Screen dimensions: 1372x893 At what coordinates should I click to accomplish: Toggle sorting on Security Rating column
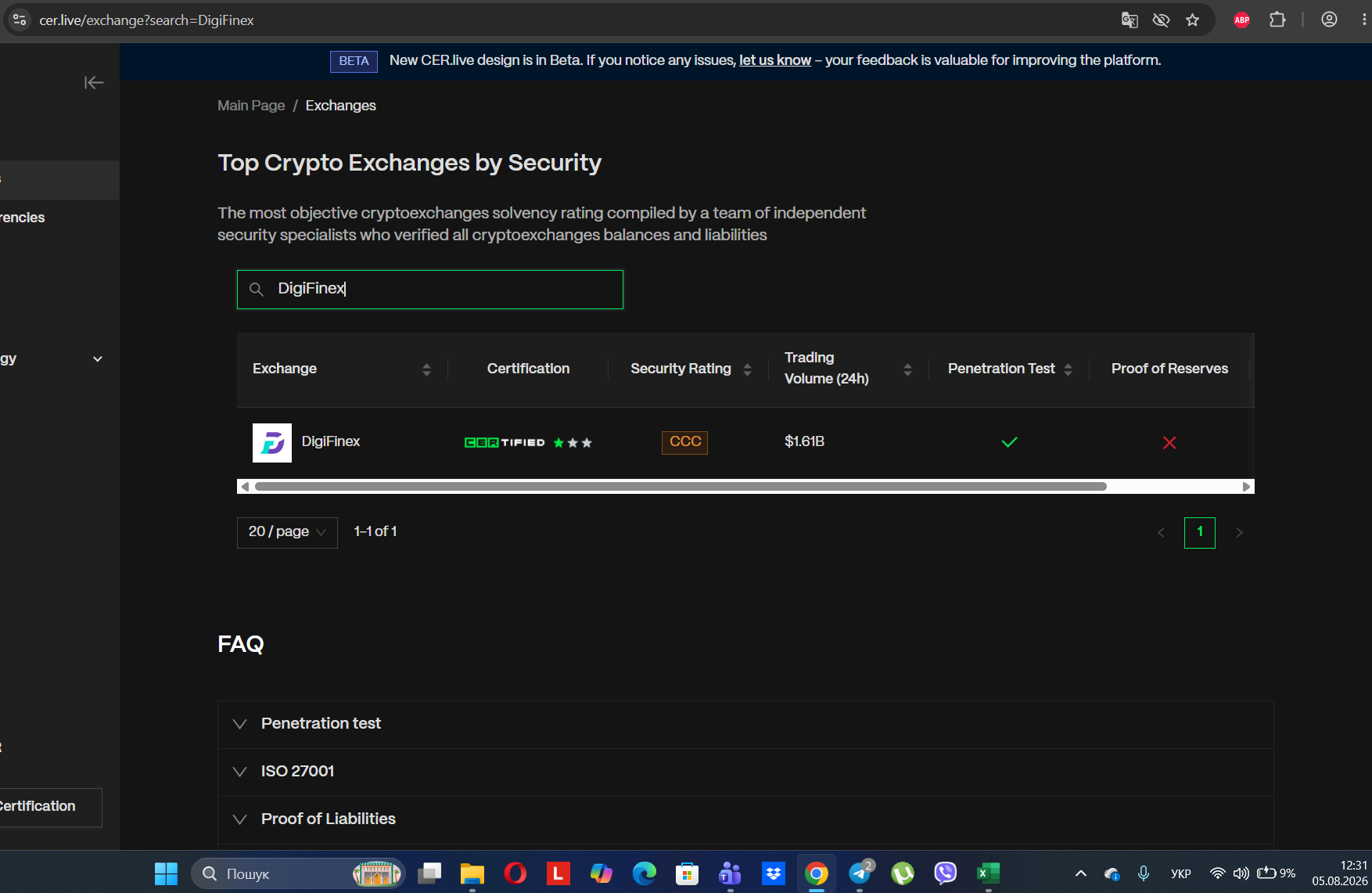[747, 369]
